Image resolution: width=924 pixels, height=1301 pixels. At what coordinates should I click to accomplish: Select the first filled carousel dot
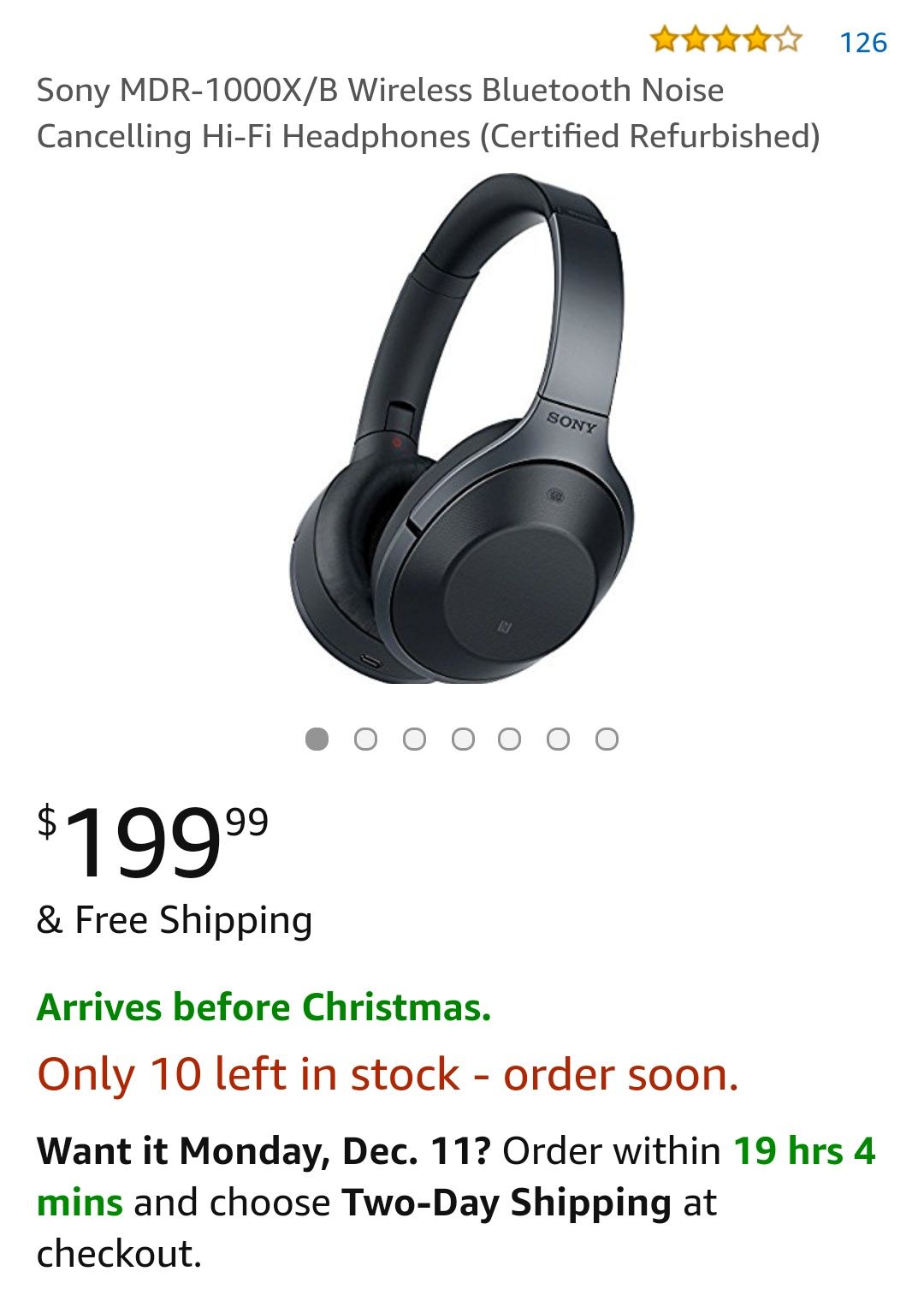click(x=317, y=739)
